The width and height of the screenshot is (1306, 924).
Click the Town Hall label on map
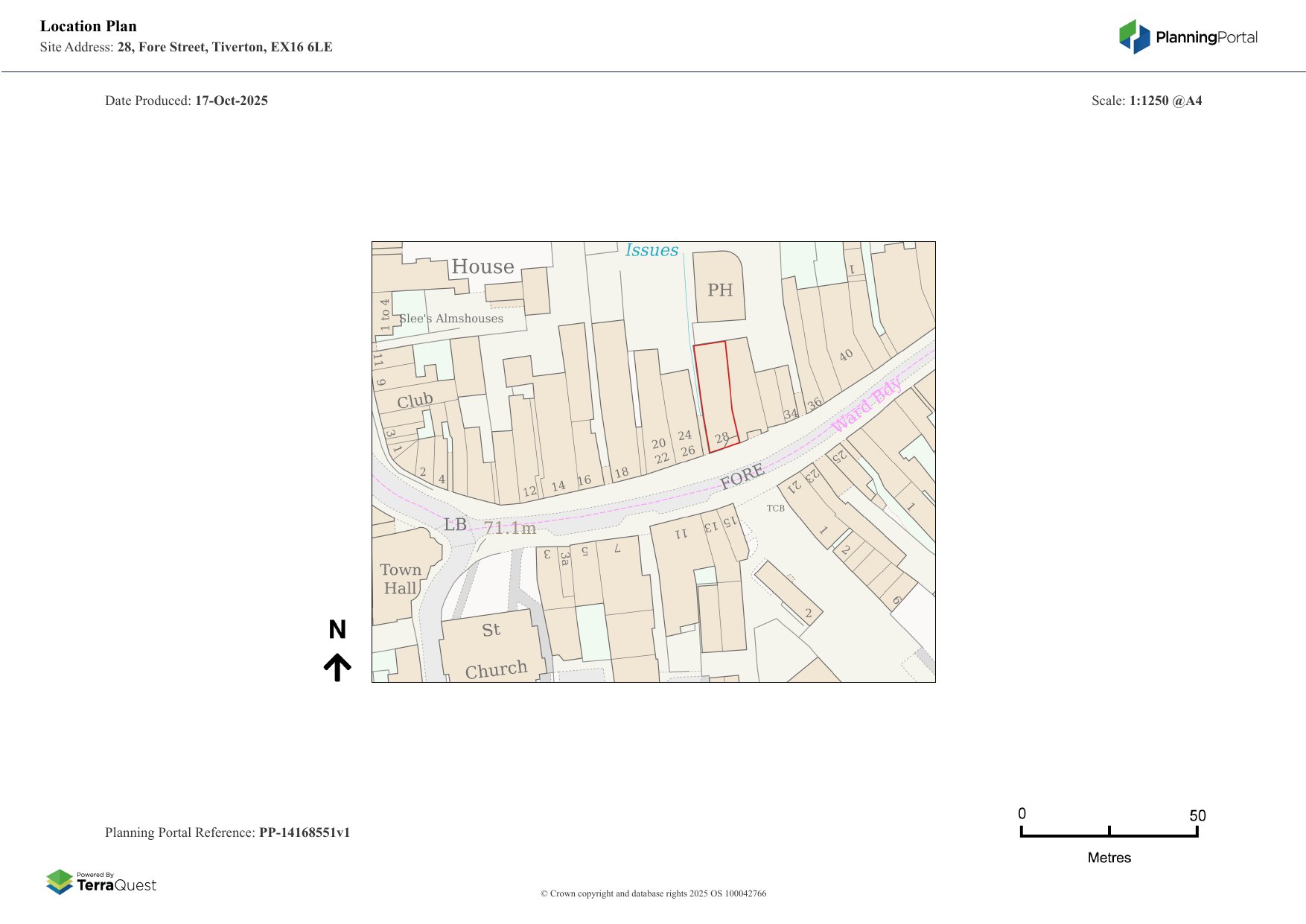(x=400, y=579)
